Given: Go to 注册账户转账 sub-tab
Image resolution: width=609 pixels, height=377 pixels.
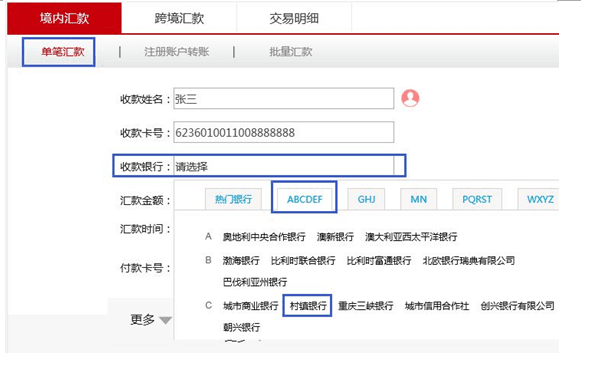Looking at the screenshot, I should [x=177, y=52].
